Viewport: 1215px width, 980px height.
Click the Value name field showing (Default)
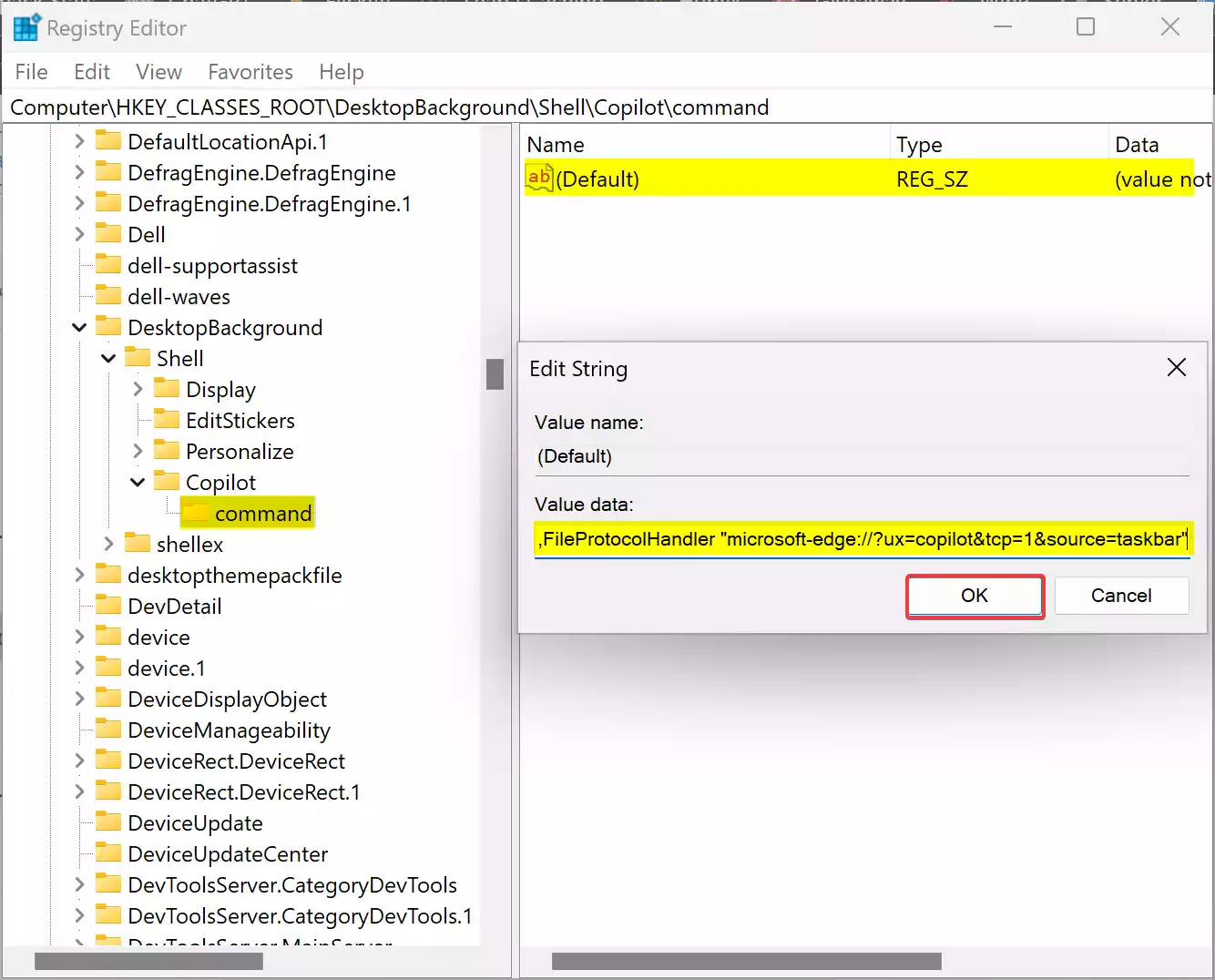pos(862,456)
